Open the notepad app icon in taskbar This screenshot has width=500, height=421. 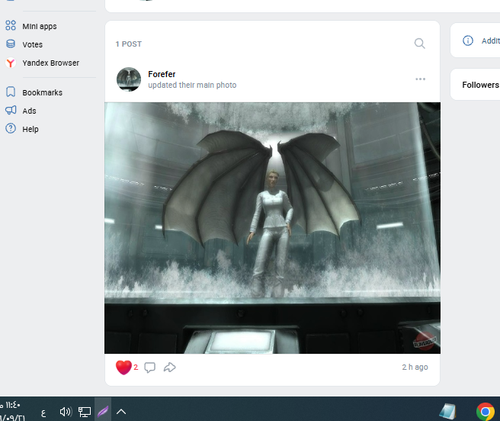click(x=447, y=412)
